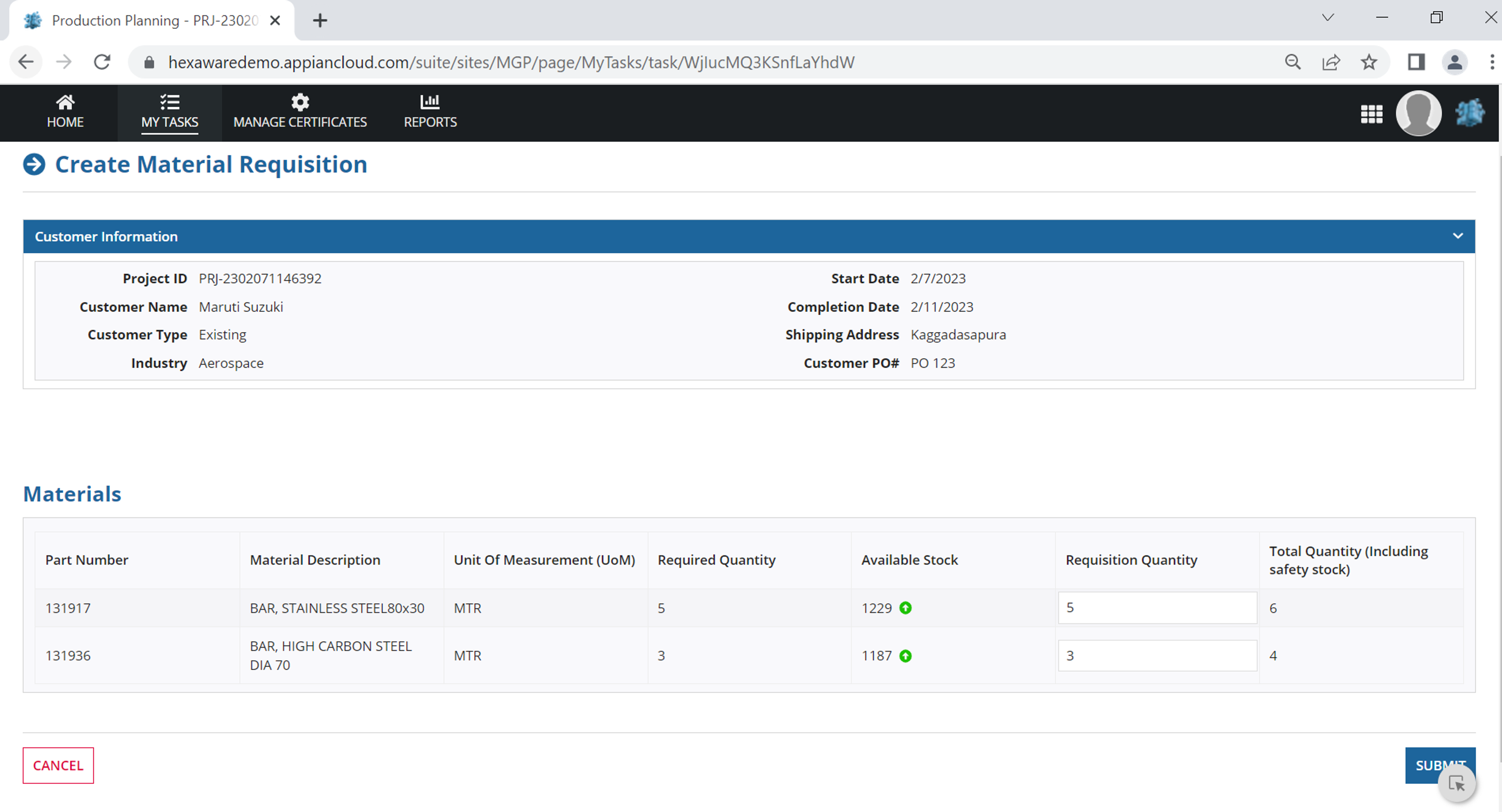
Task: Go to the HOME page
Action: 65,113
